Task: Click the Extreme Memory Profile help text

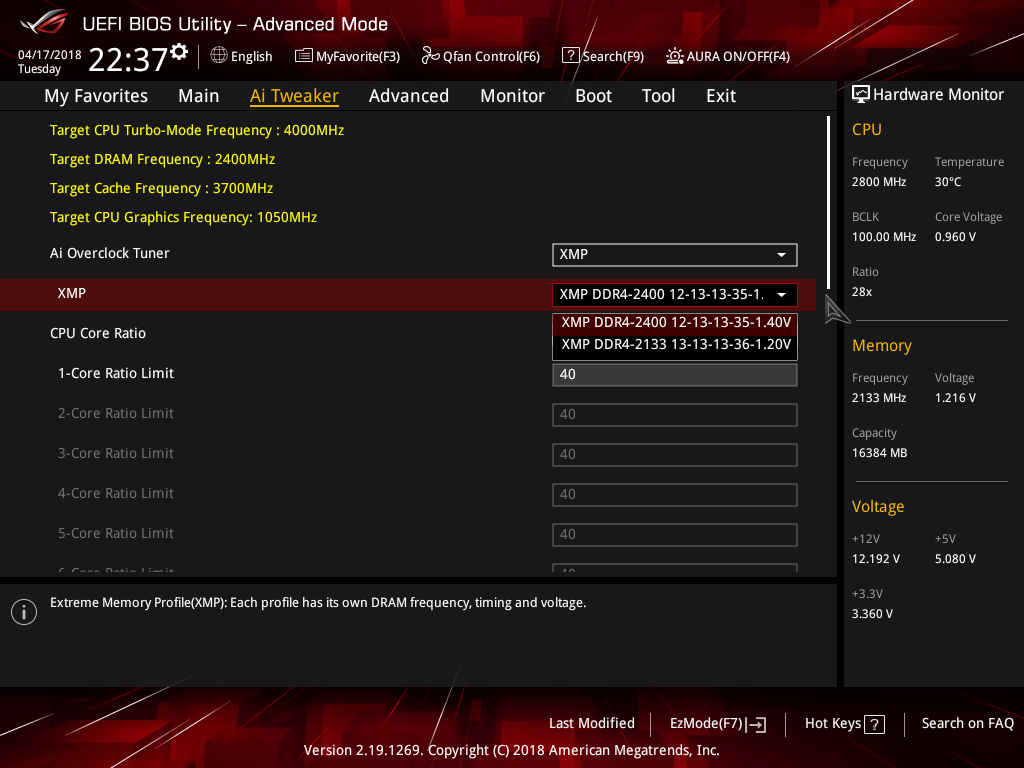Action: click(x=318, y=603)
